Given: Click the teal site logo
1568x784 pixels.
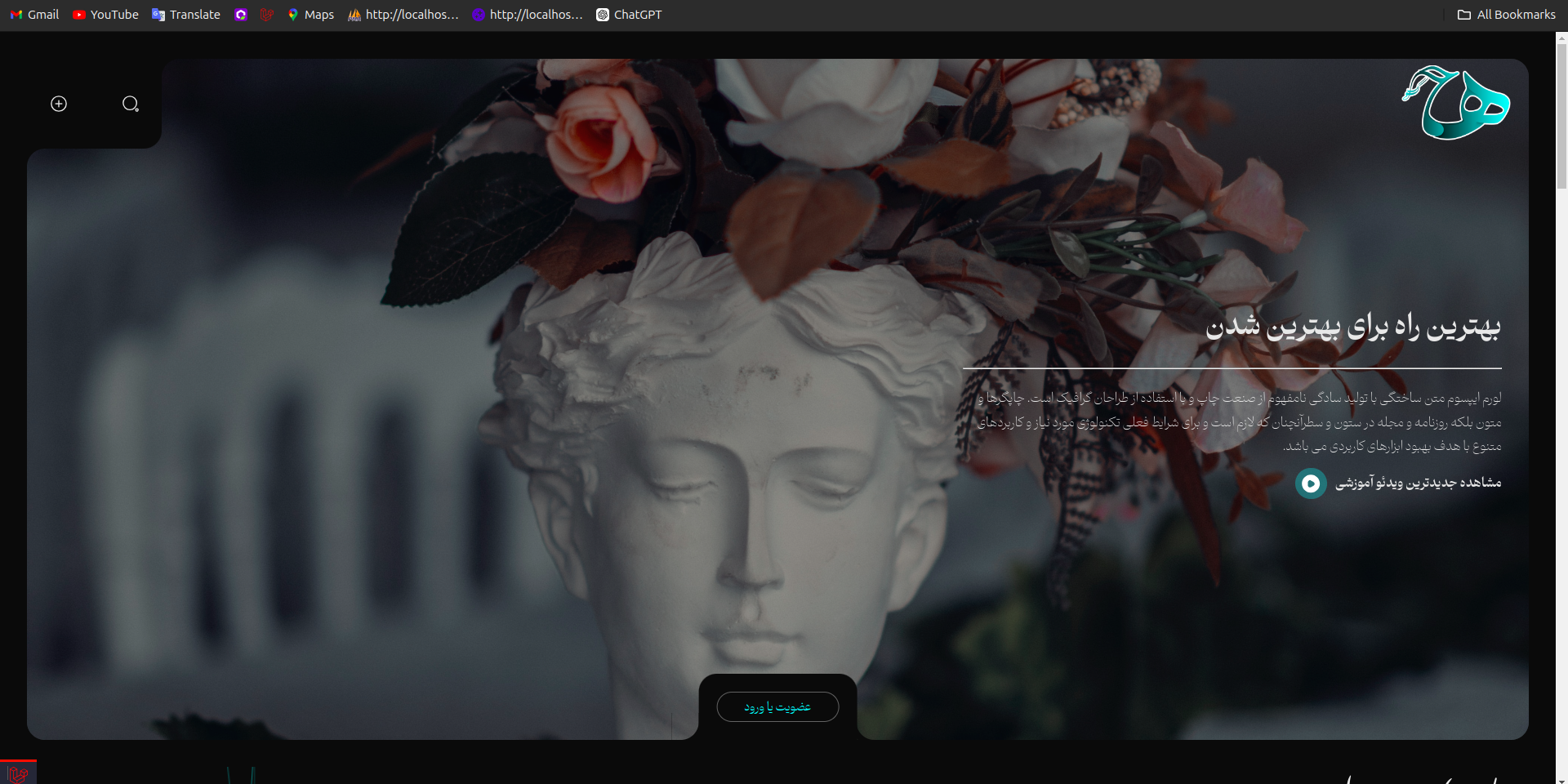Looking at the screenshot, I should tap(1455, 103).
